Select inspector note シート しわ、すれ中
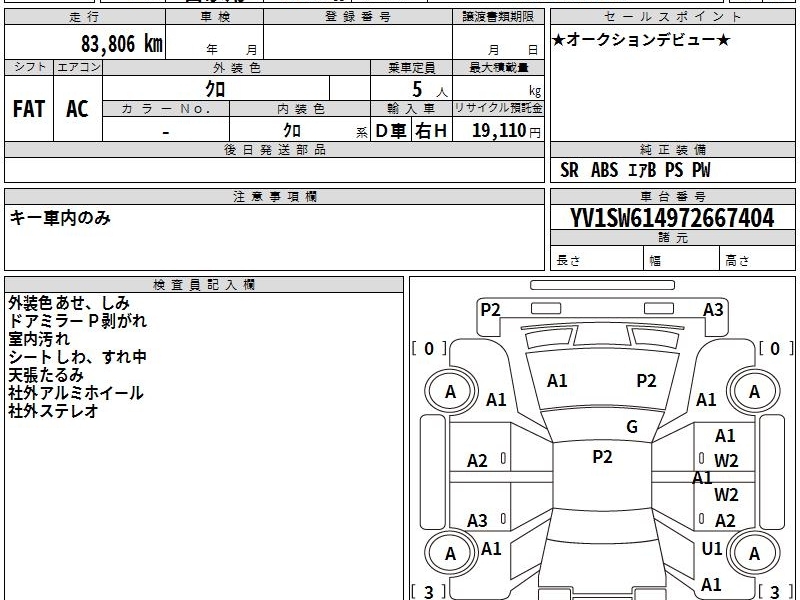The height and width of the screenshot is (600, 800). click(x=78, y=357)
